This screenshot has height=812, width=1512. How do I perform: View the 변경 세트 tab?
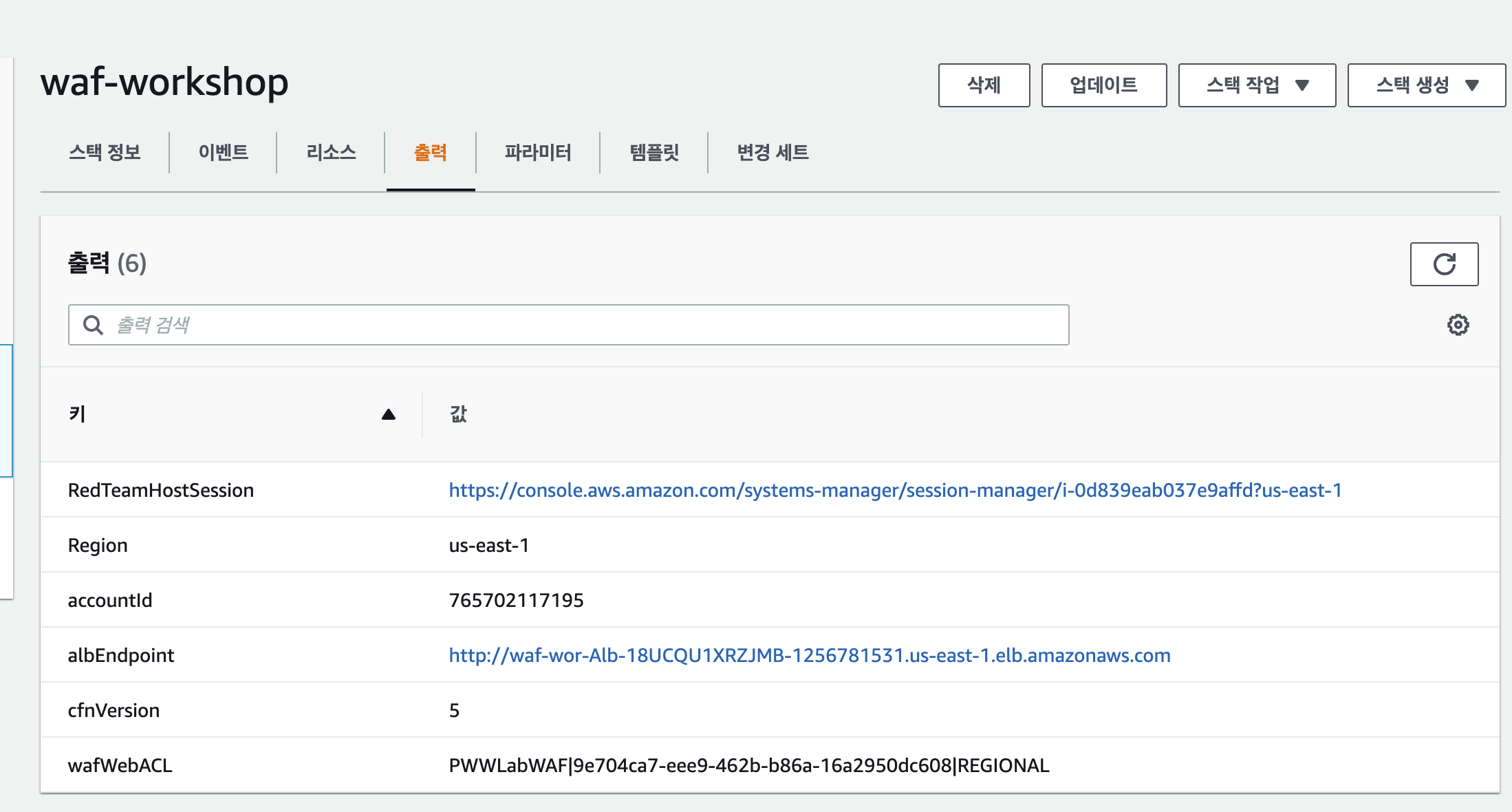click(773, 152)
